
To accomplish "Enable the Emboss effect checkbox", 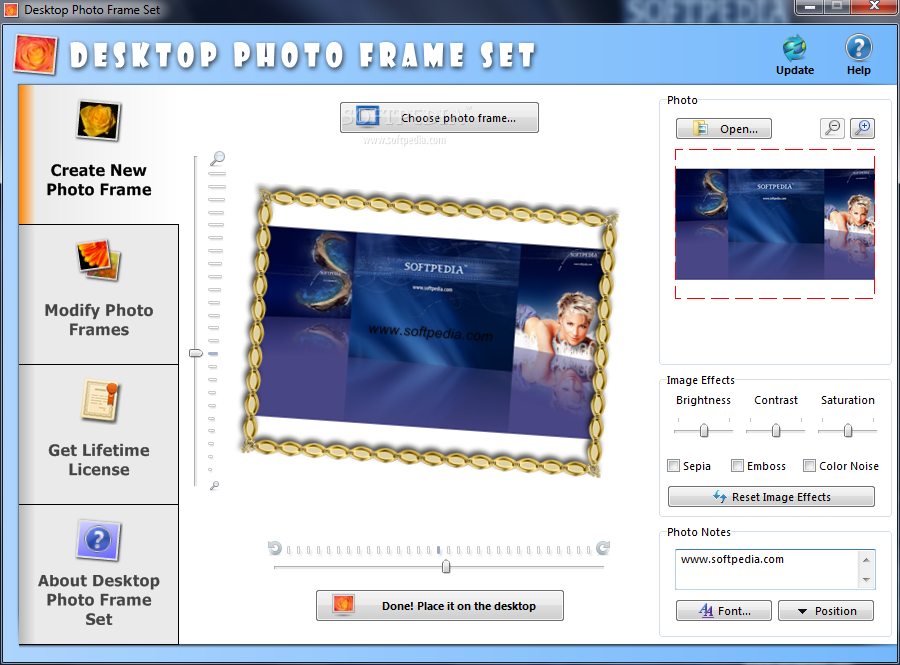I will coord(737,466).
